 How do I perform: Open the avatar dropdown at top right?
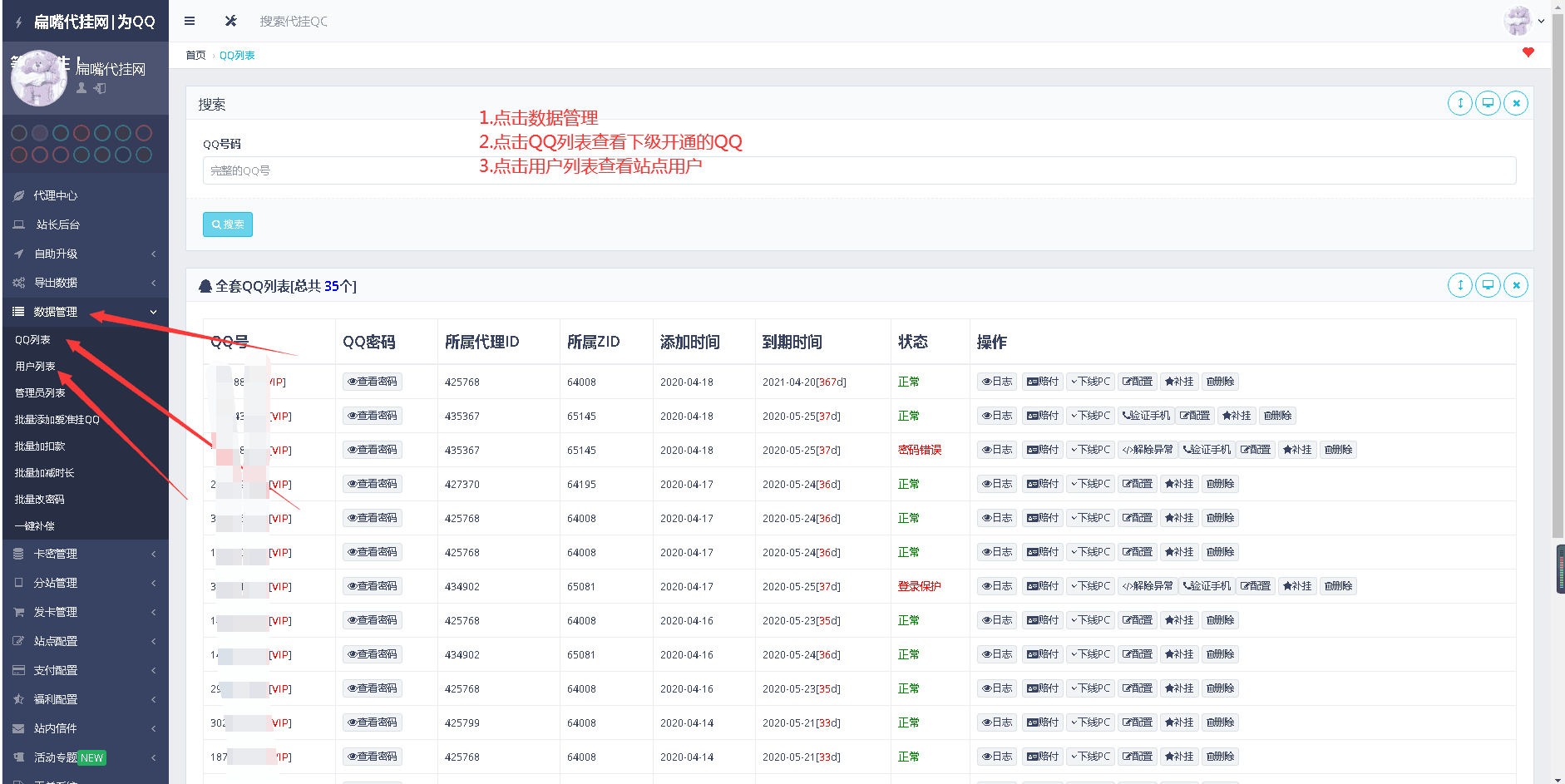pyautogui.click(x=1523, y=21)
